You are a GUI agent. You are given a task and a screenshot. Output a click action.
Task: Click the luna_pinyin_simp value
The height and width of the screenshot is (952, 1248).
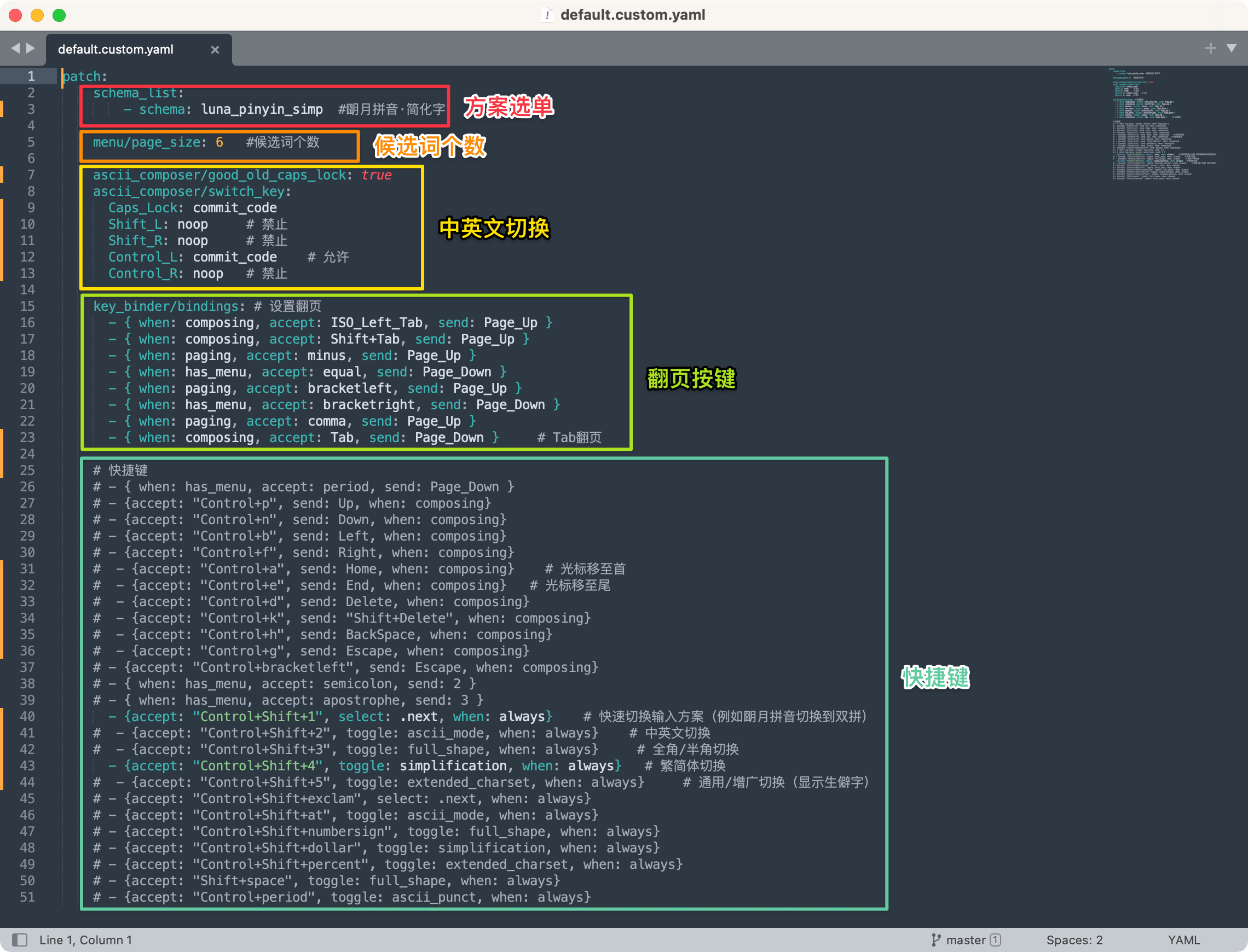coord(262,109)
